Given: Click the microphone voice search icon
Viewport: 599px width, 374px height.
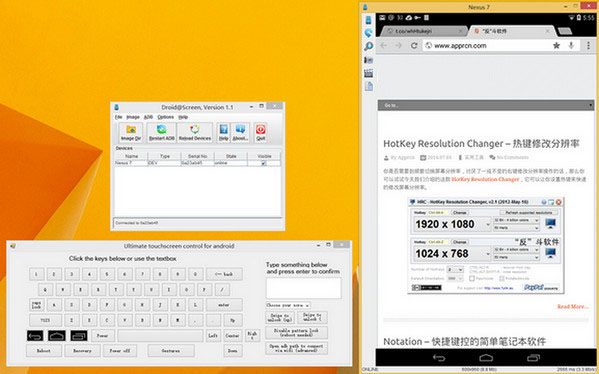Looking at the screenshot, I should point(571,45).
